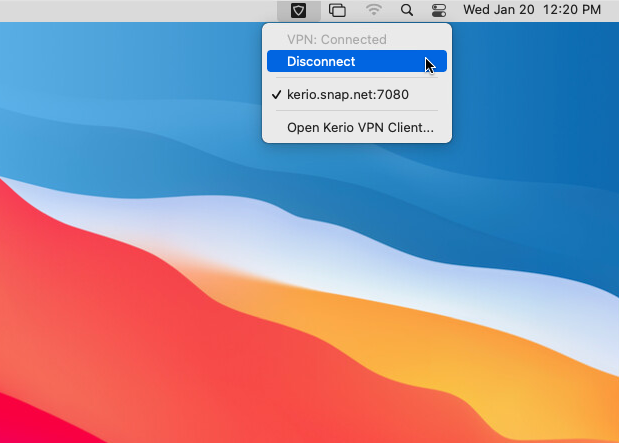The height and width of the screenshot is (443, 619).
Task: Open the date and time clock
Action: [x=532, y=9]
